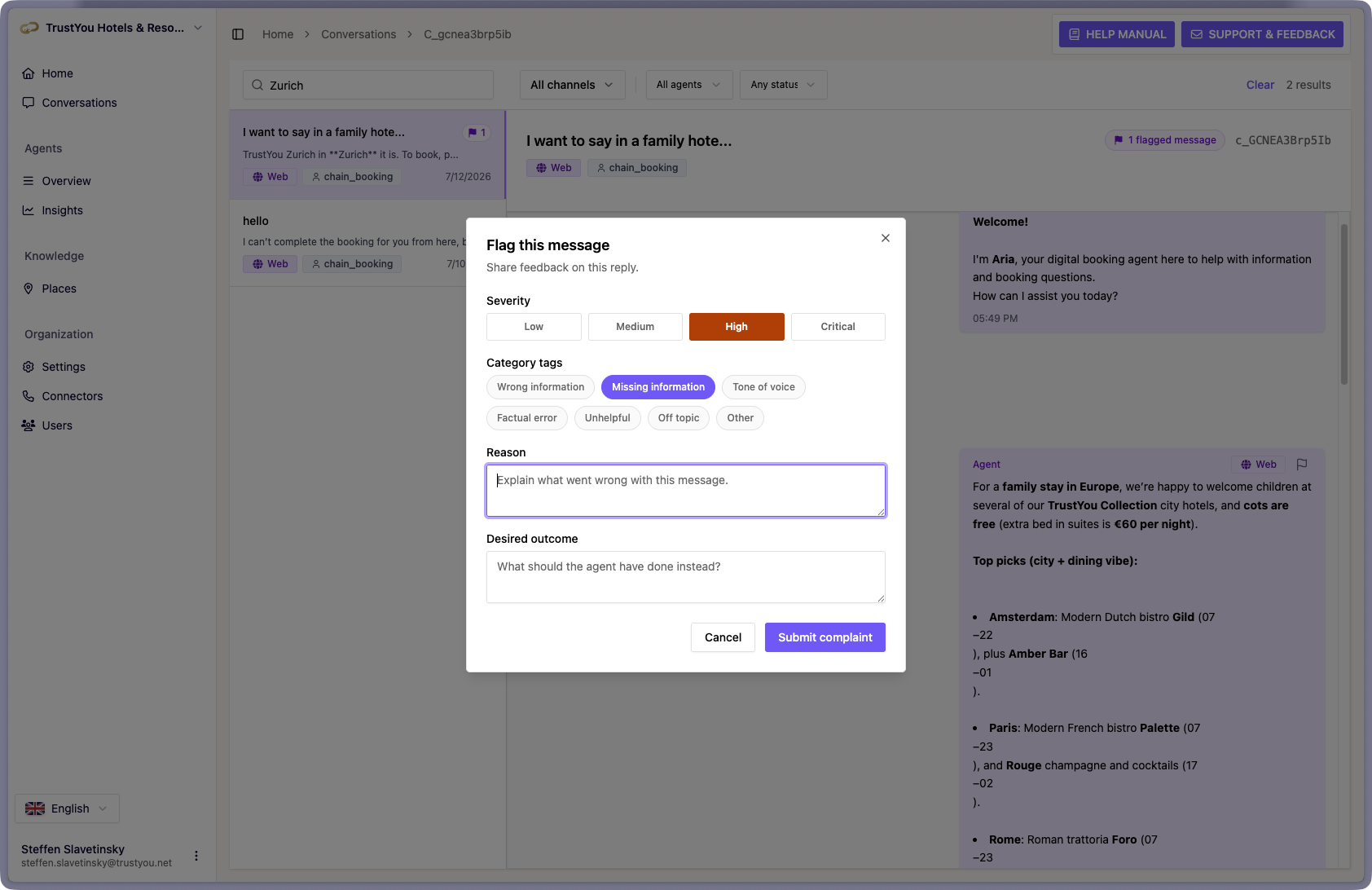Click the 1 flagged message badge

[1165, 140]
